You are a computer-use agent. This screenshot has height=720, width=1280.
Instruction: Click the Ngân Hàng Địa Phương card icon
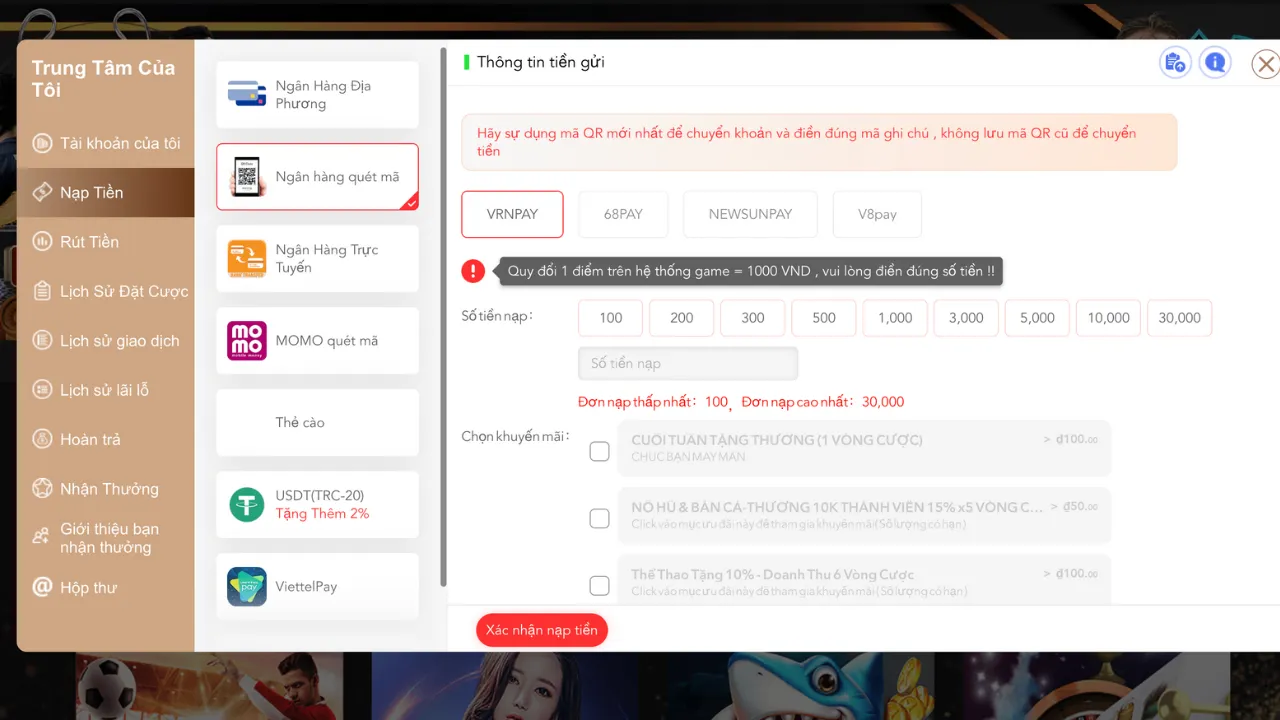(x=246, y=94)
